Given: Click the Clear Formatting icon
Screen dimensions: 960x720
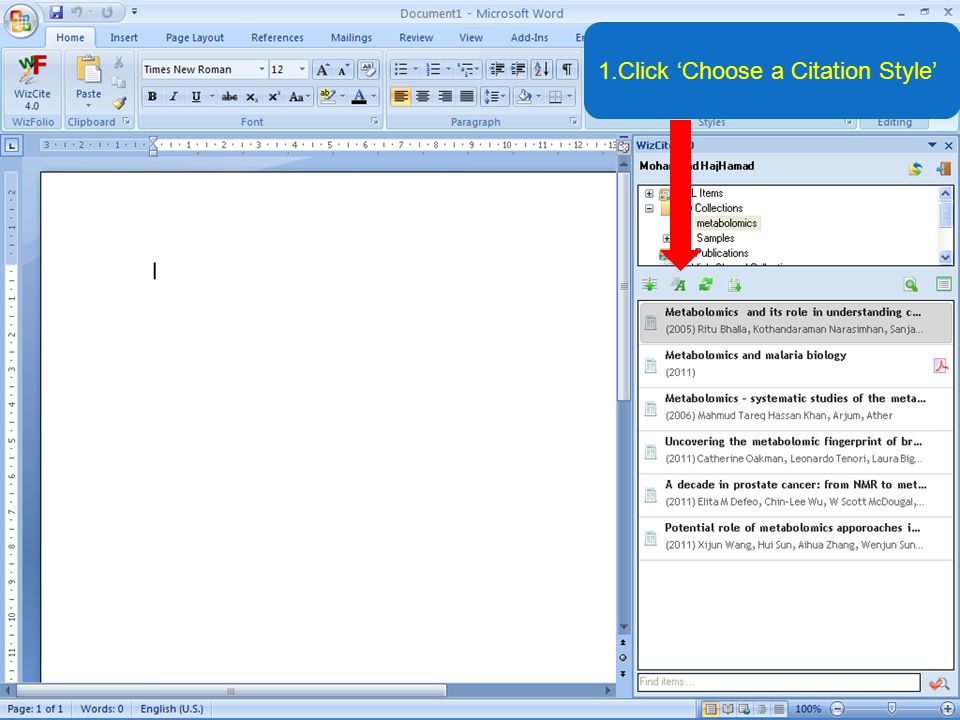Looking at the screenshot, I should pyautogui.click(x=368, y=70).
